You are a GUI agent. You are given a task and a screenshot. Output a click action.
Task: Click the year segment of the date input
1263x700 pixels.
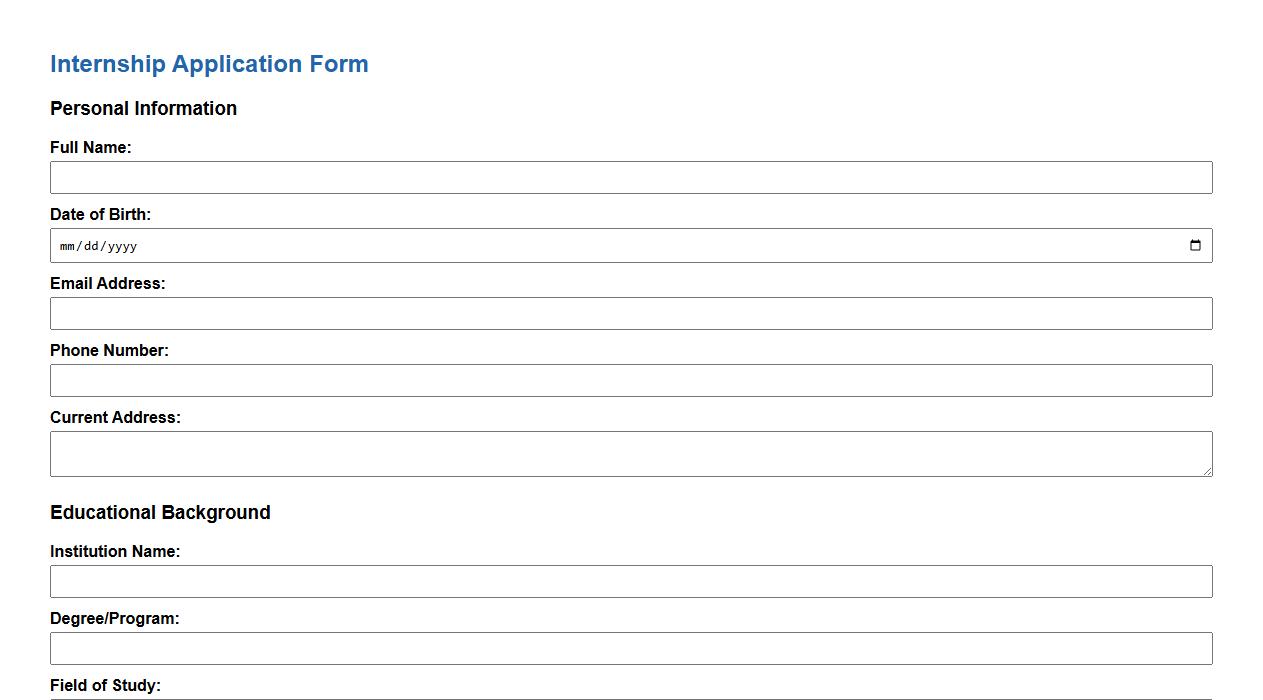tap(124, 245)
